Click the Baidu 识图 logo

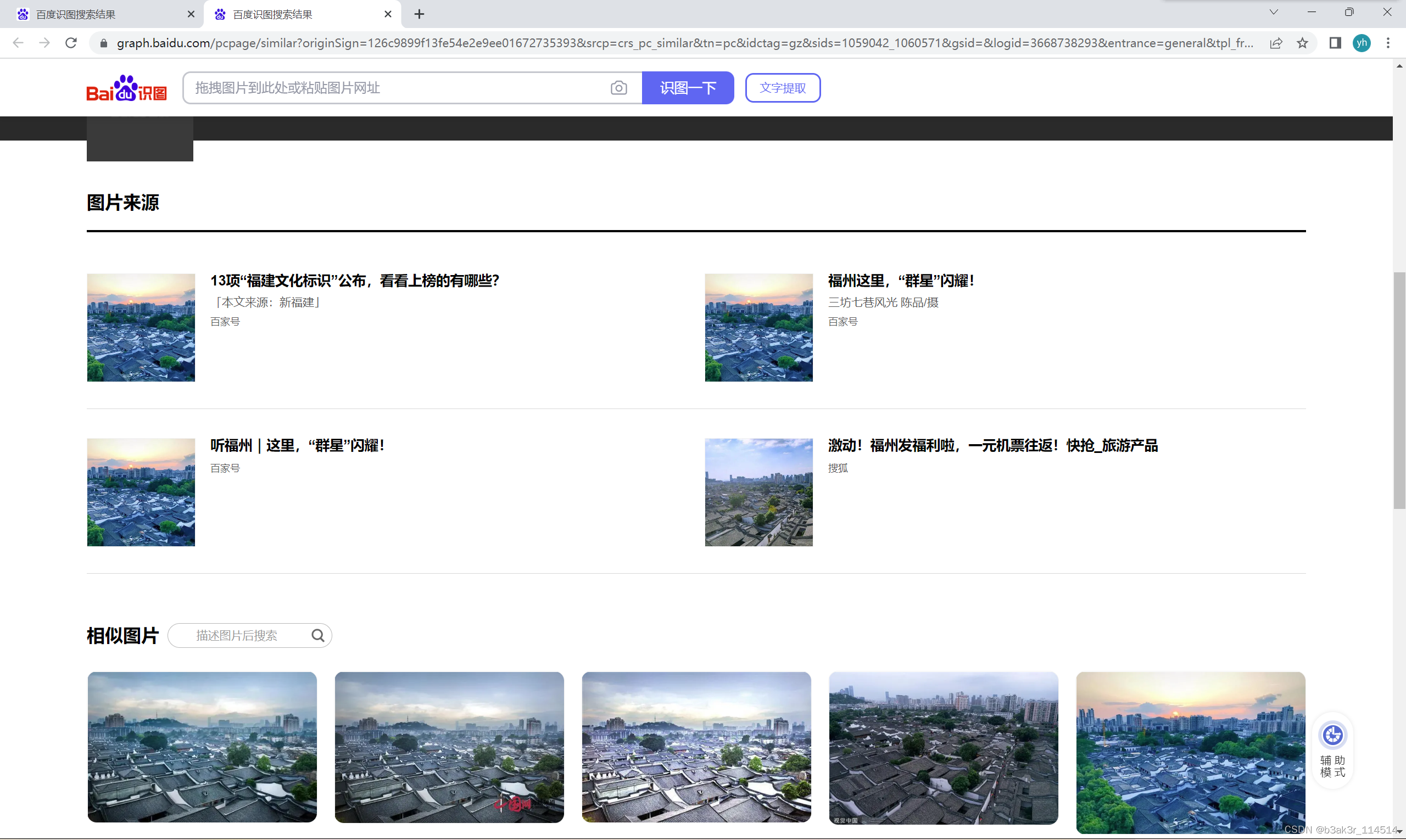pyautogui.click(x=126, y=88)
